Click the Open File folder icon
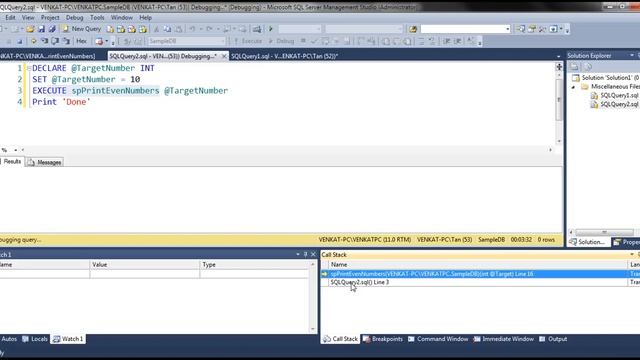Screen dimensions: 640x360 [30, 29]
